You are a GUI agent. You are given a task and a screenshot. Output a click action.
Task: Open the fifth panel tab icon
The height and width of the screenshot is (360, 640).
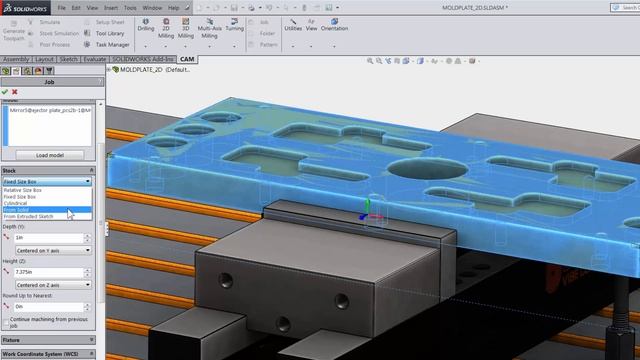click(x=49, y=71)
